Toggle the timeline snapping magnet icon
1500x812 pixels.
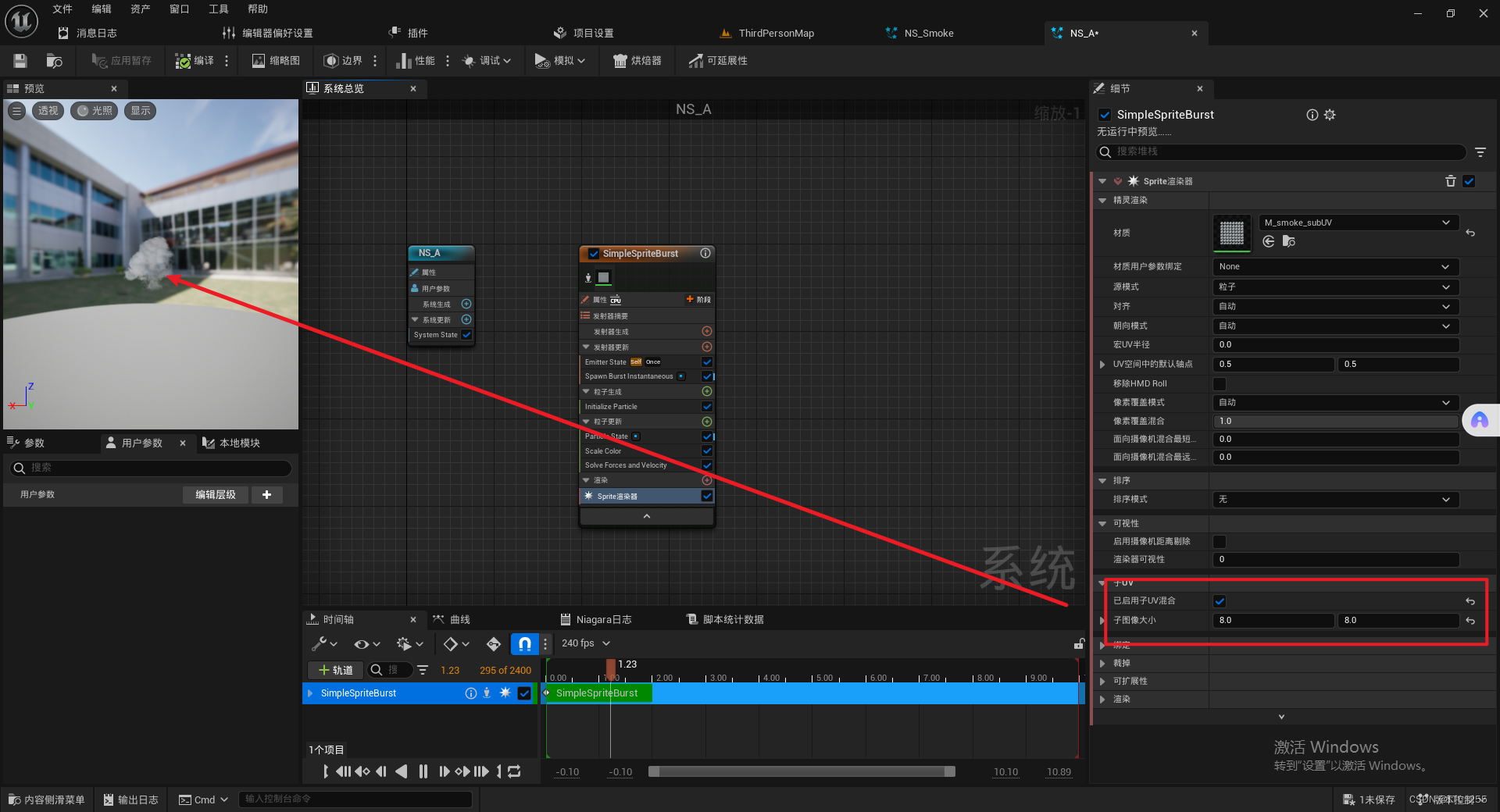click(525, 644)
